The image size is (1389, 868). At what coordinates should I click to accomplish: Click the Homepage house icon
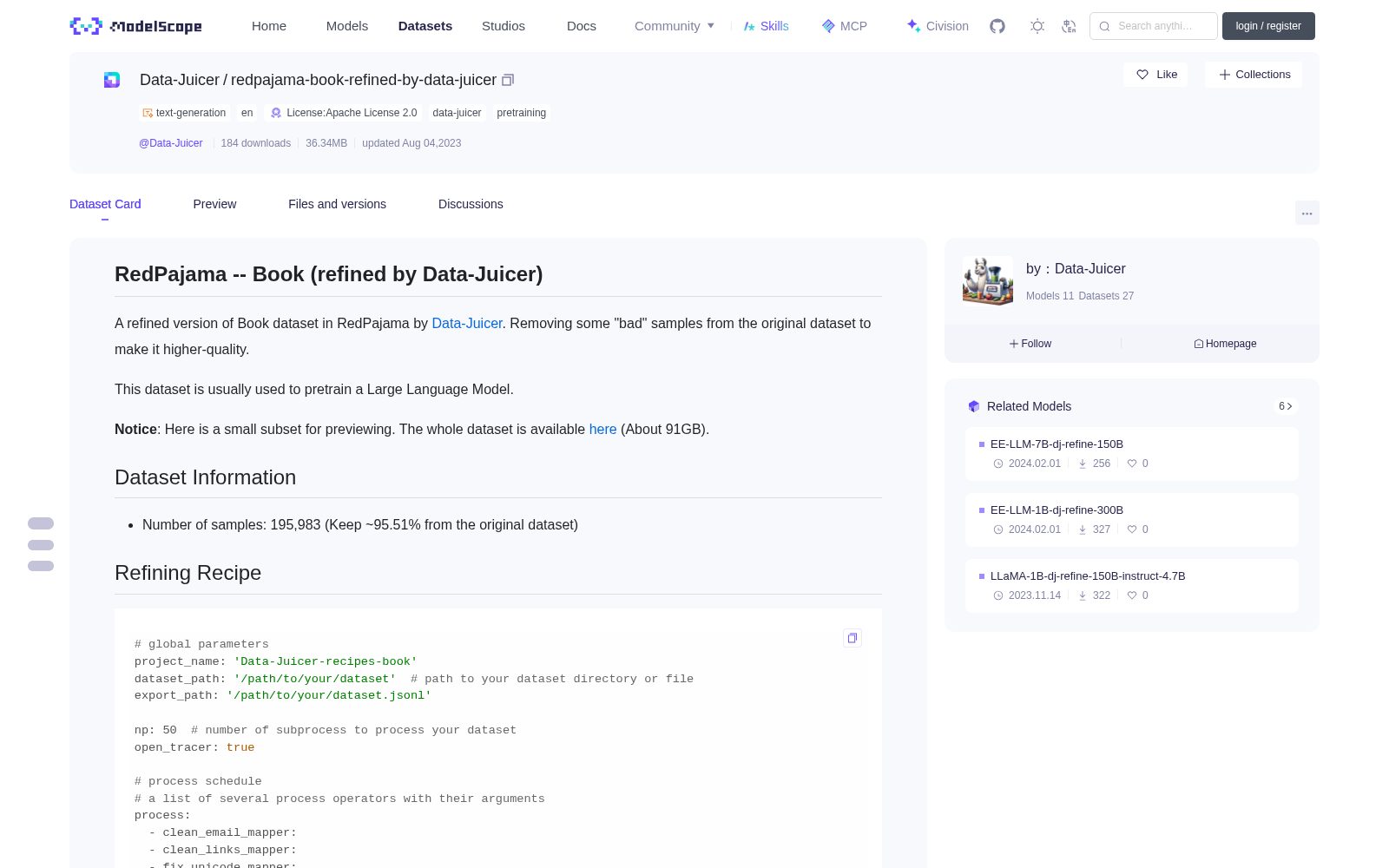click(x=1198, y=344)
